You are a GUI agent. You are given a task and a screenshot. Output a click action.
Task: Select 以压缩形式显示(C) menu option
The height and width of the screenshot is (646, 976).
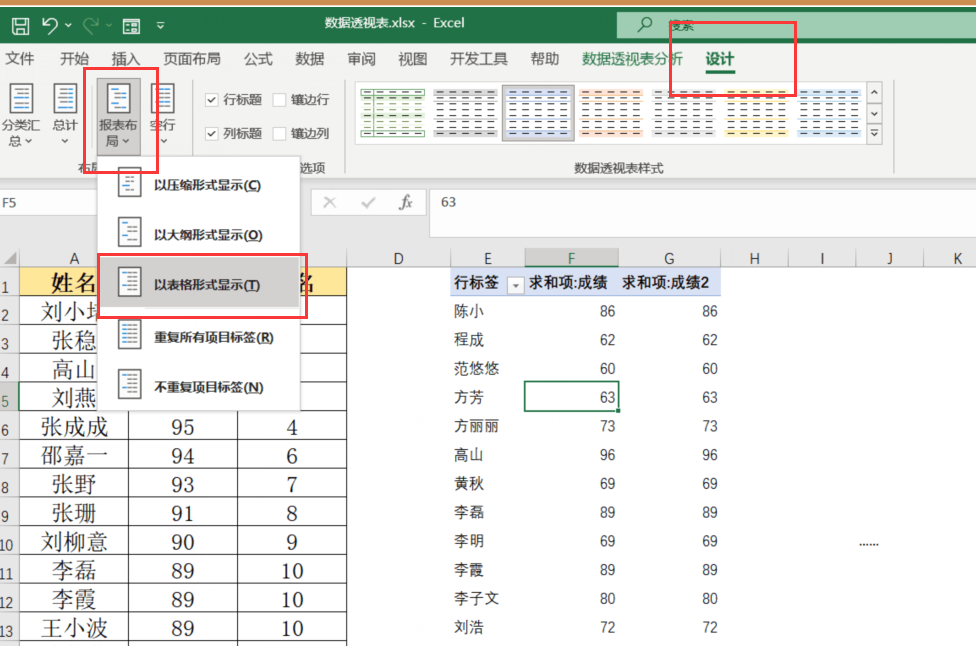pyautogui.click(x=199, y=185)
